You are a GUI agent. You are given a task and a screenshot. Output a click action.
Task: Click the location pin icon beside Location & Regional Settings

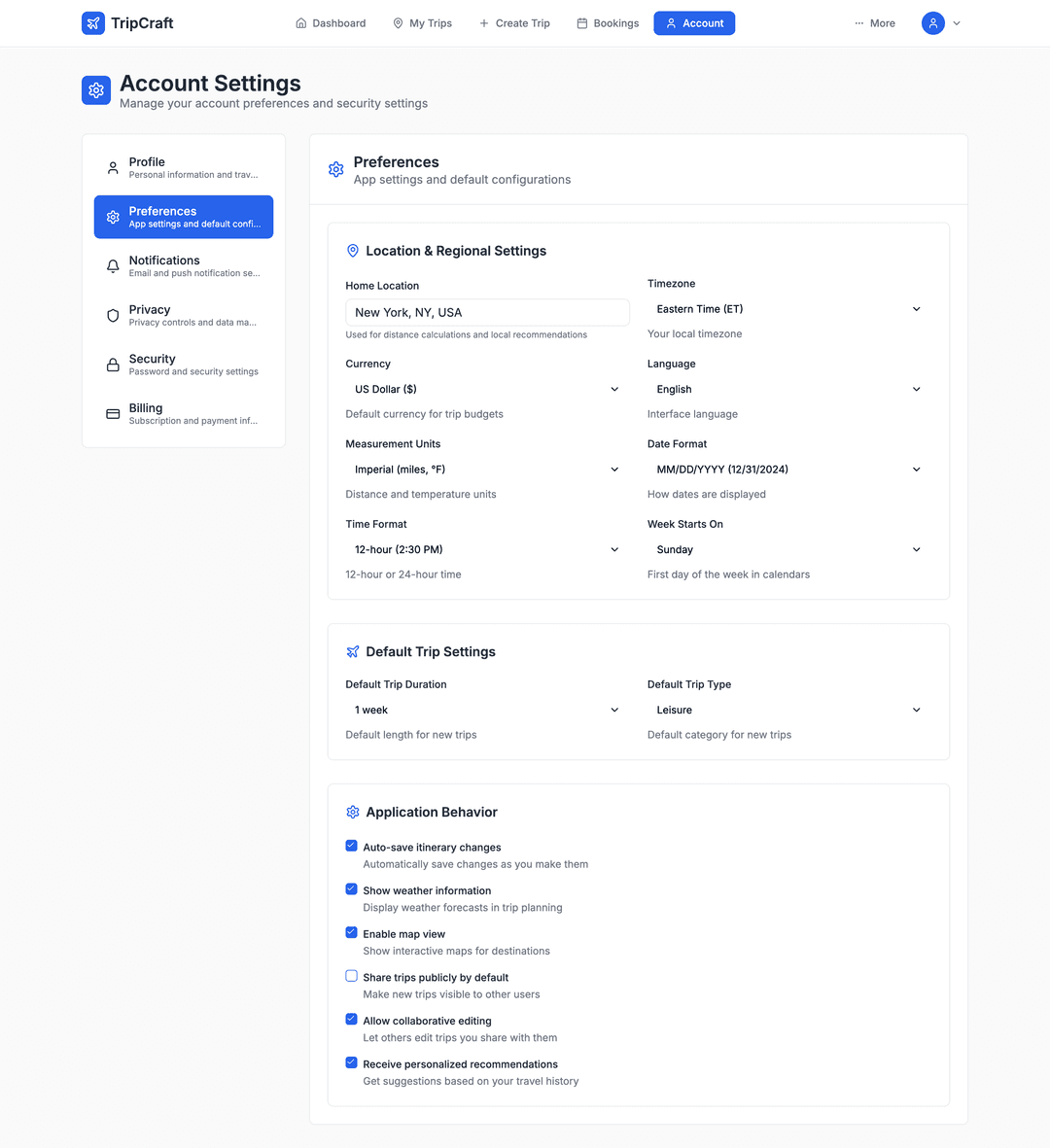[x=352, y=250]
